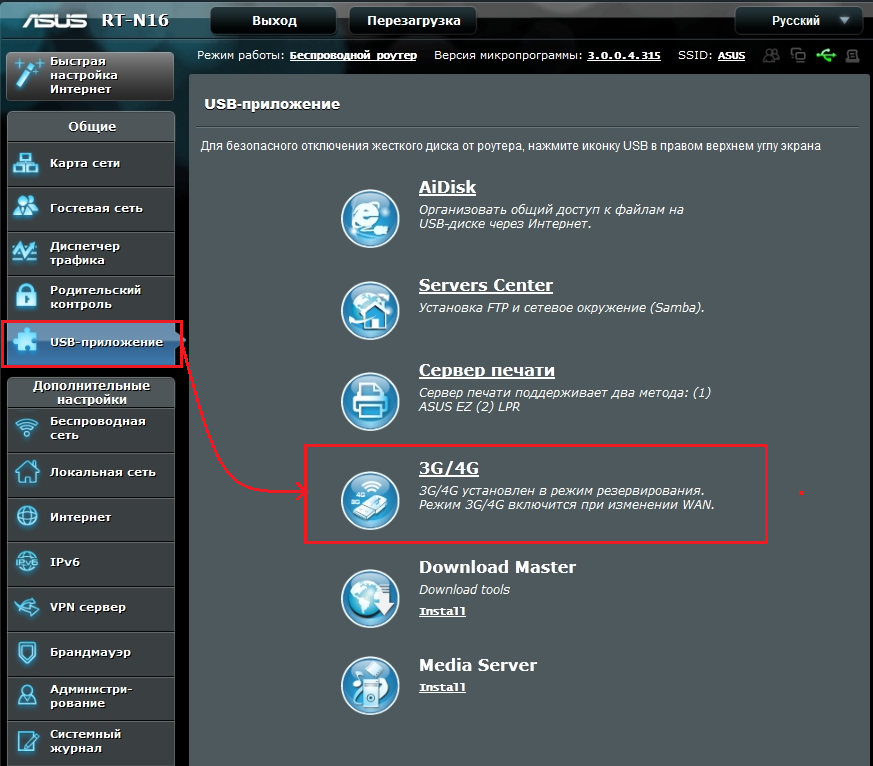
Task: Click the print server printer icon
Action: tap(371, 400)
